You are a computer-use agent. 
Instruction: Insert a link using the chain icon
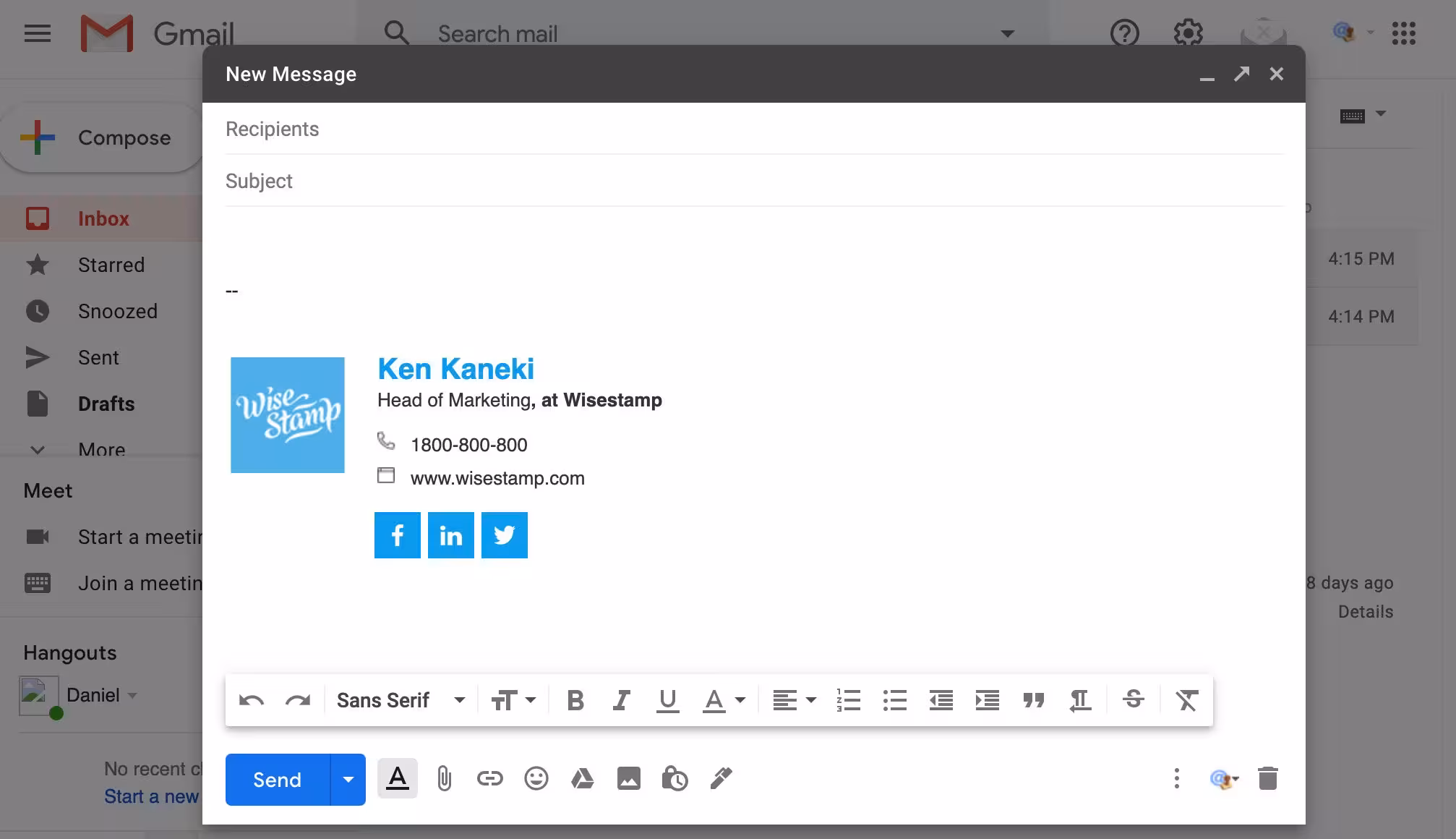click(489, 779)
